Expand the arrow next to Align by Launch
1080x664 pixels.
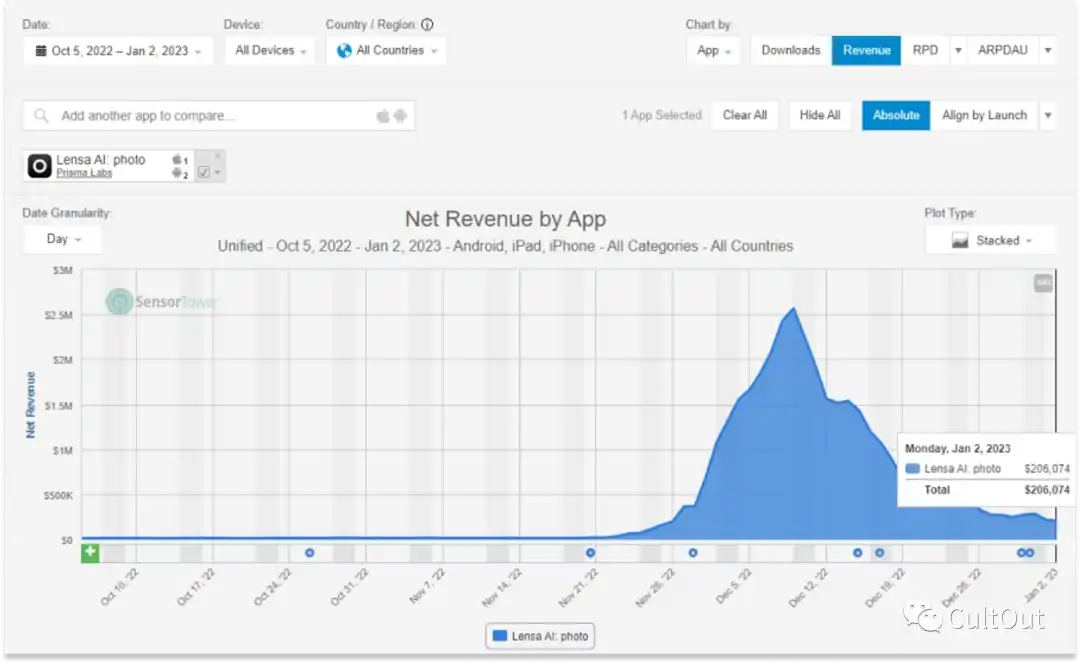(1048, 115)
